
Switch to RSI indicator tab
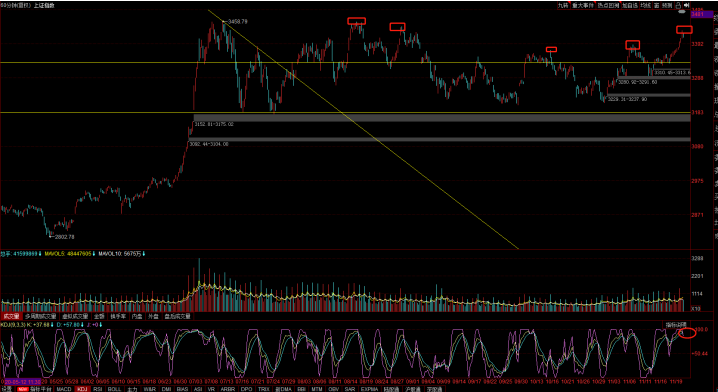pyautogui.click(x=98, y=389)
